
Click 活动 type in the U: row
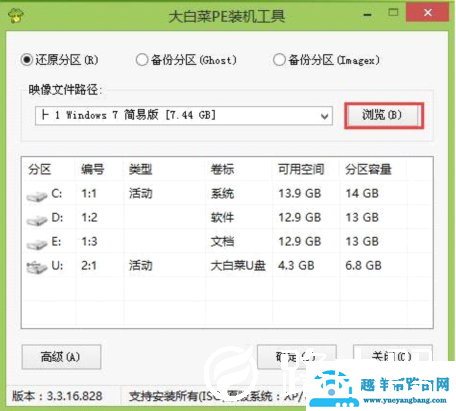point(141,265)
